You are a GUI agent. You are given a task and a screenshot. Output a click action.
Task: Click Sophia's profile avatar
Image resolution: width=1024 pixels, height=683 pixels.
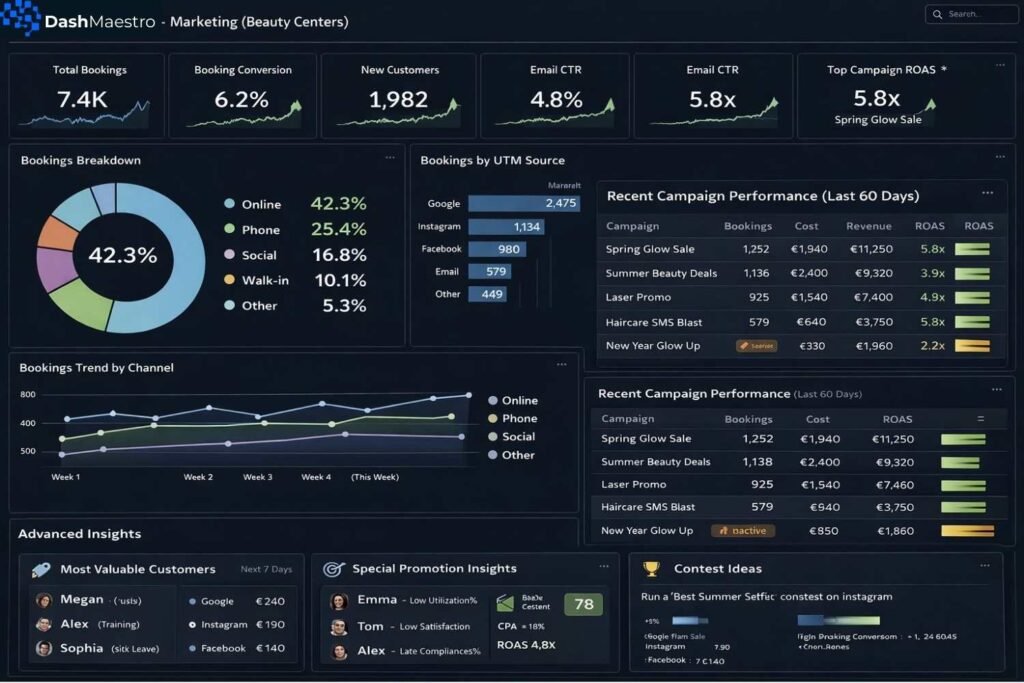(x=43, y=648)
